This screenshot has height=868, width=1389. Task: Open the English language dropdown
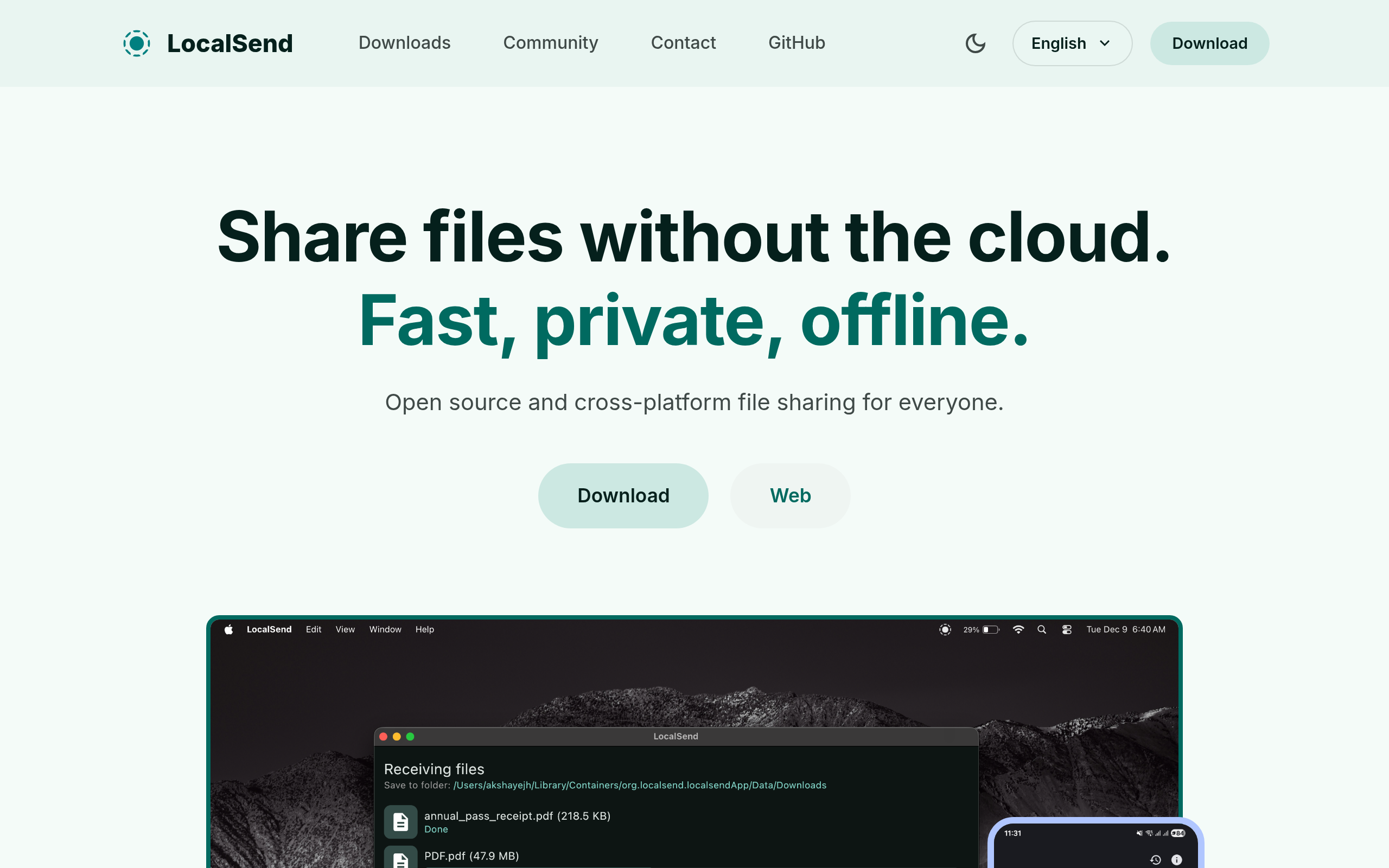pos(1072,43)
